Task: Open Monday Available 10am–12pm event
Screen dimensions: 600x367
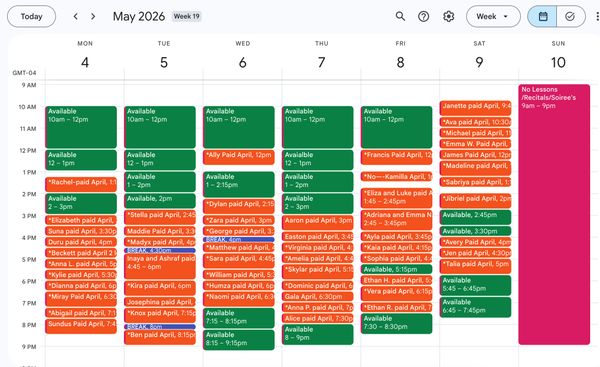Action: point(81,127)
